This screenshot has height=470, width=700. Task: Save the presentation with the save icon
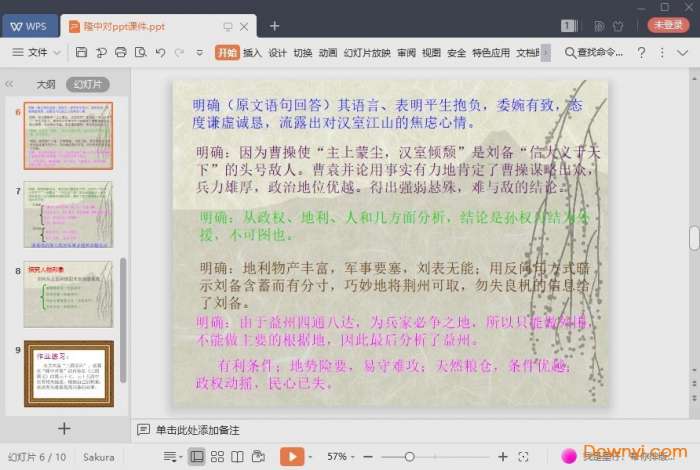point(81,53)
